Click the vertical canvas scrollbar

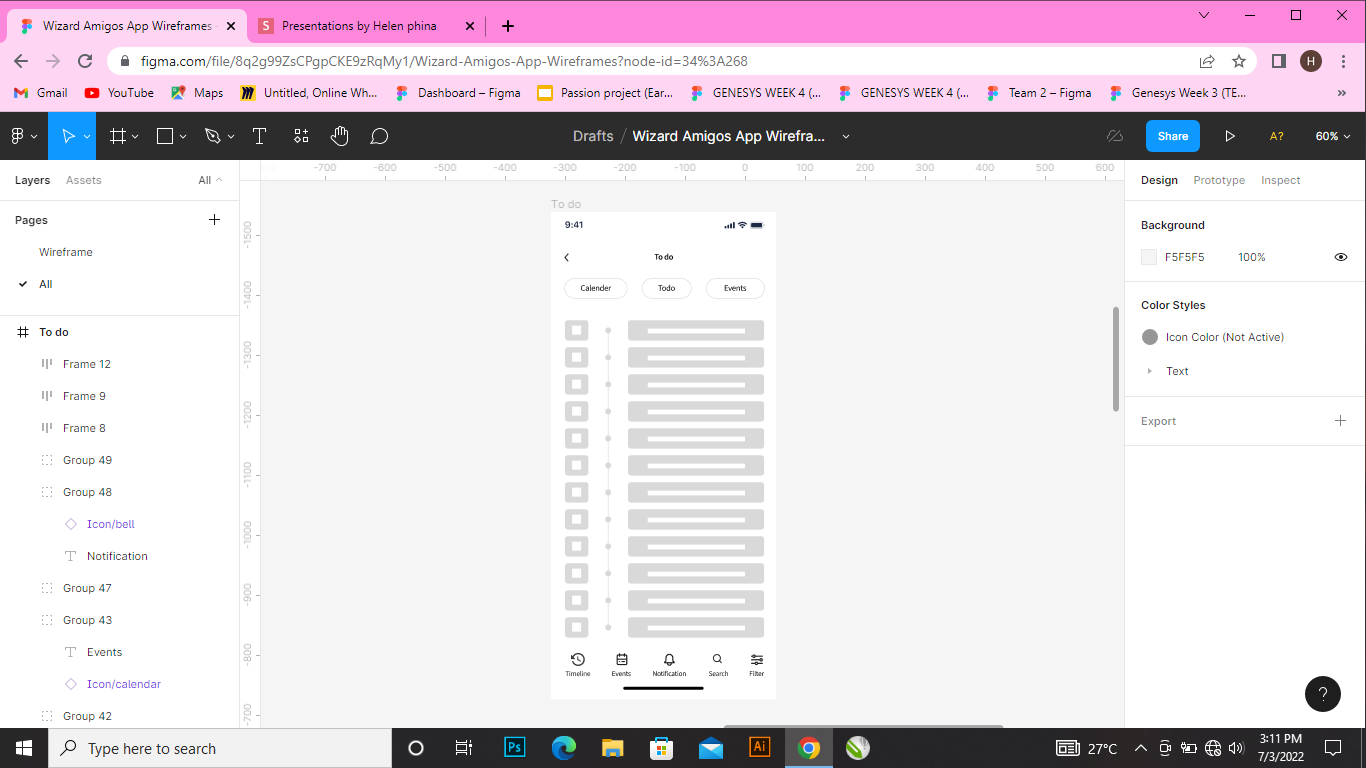coord(1116,358)
